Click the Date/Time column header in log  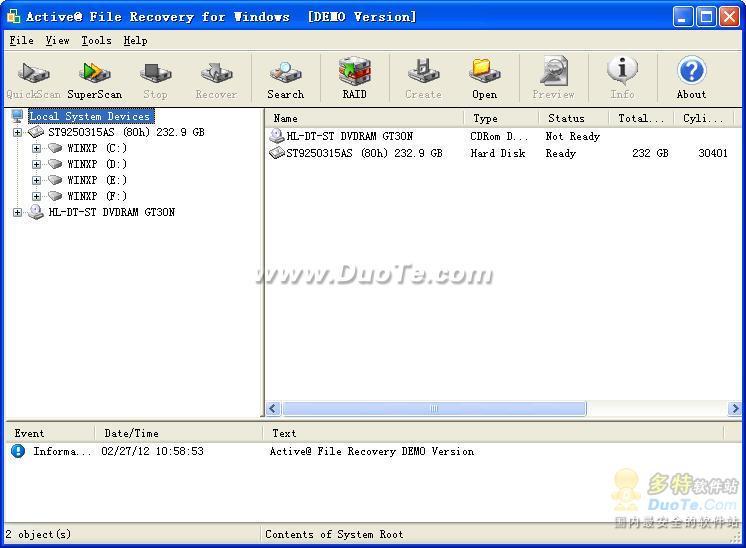coord(178,433)
